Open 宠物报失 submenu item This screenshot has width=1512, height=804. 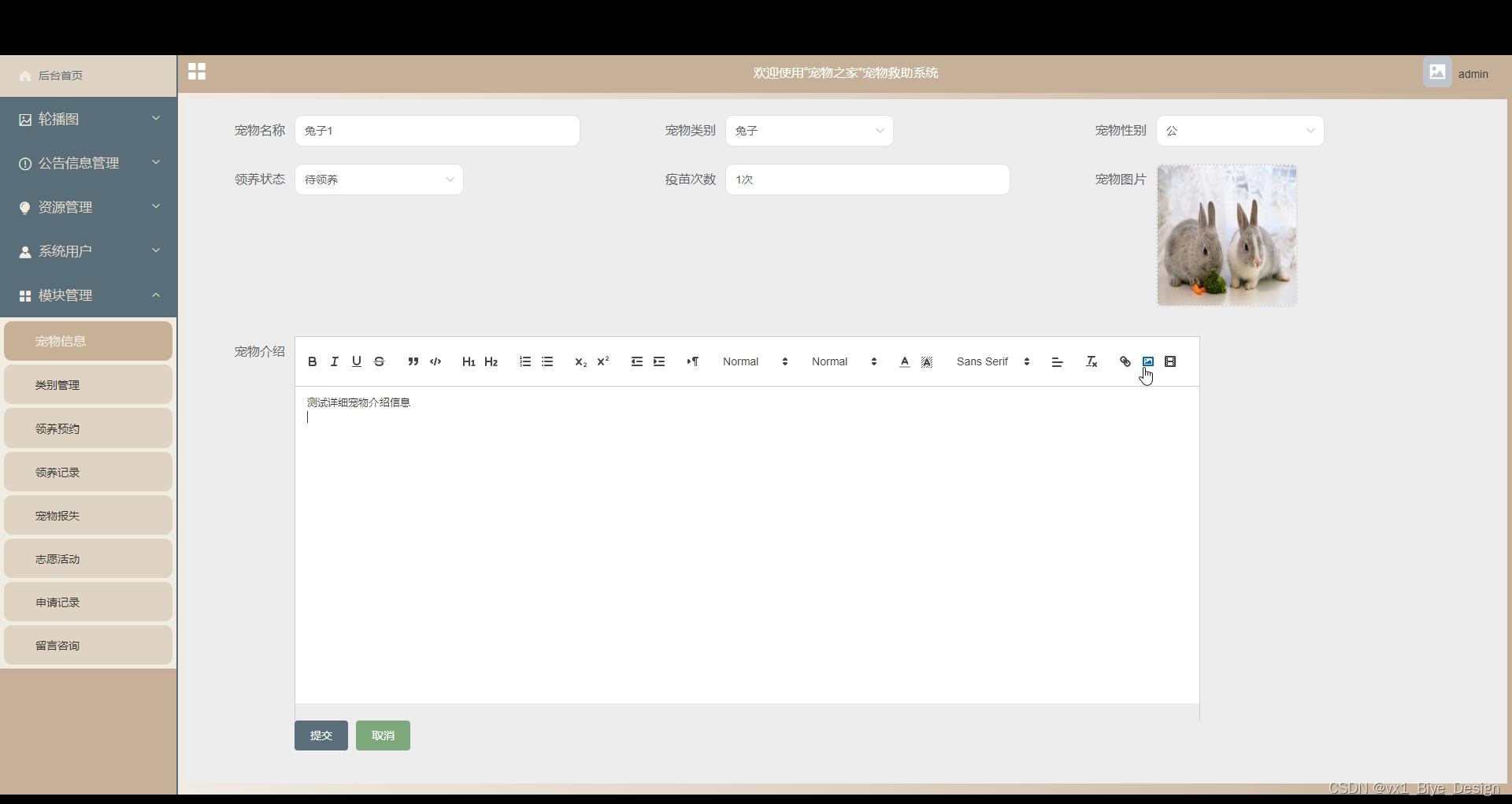88,516
